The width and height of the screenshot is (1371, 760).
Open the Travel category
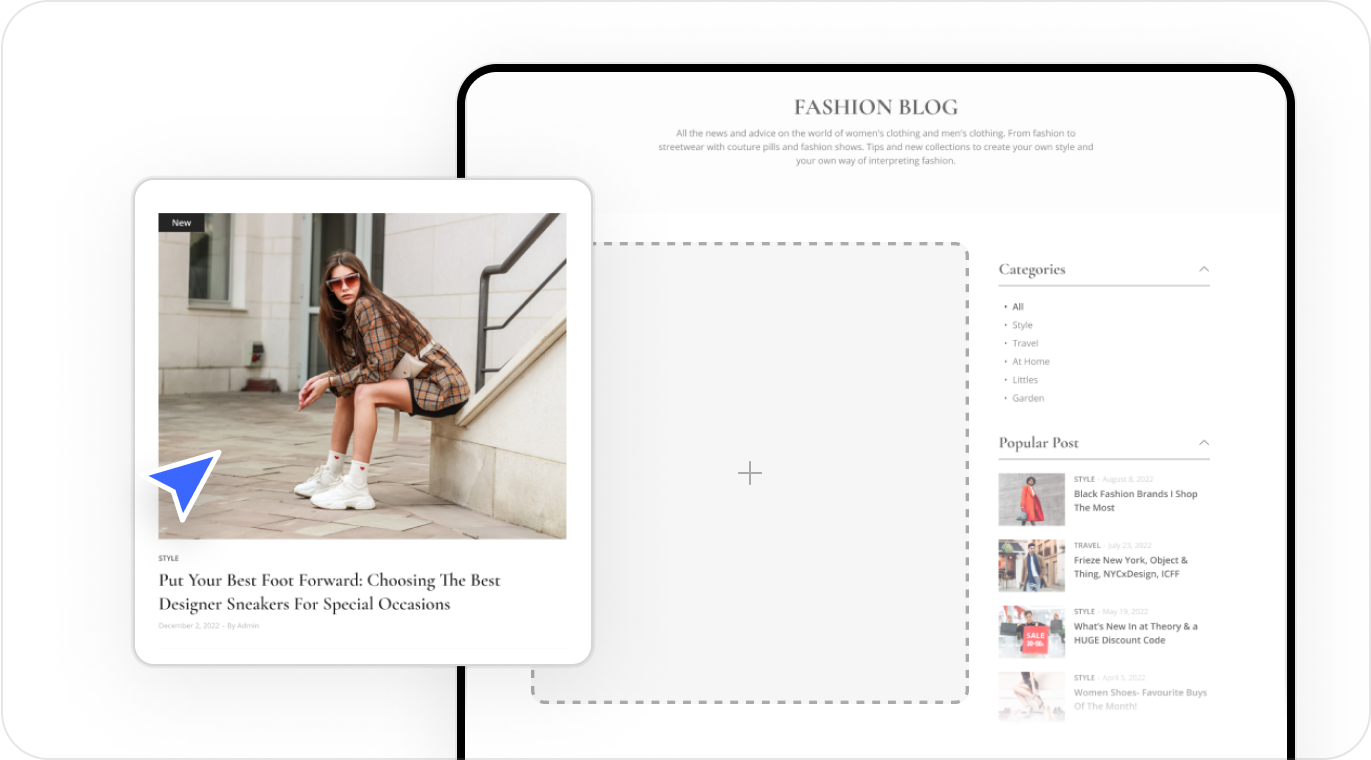[x=1024, y=343]
